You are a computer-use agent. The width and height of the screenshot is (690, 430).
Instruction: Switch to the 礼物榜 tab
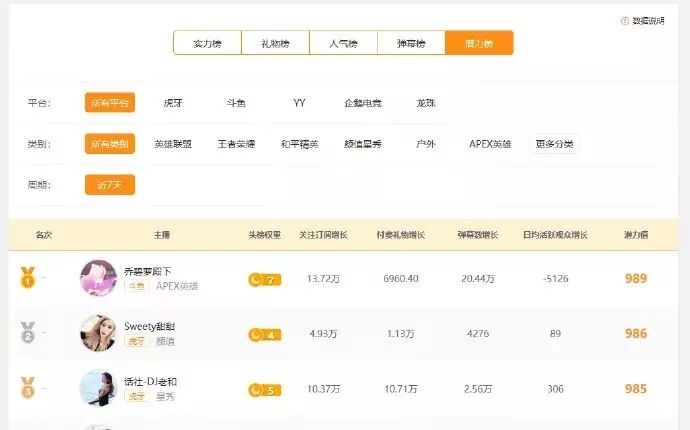click(275, 43)
